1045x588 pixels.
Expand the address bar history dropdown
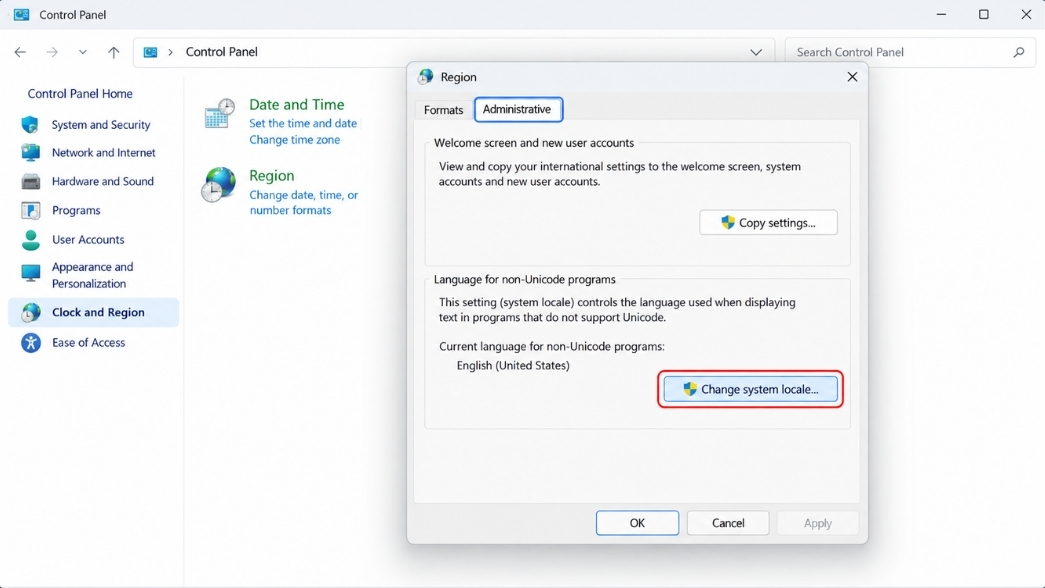click(756, 52)
